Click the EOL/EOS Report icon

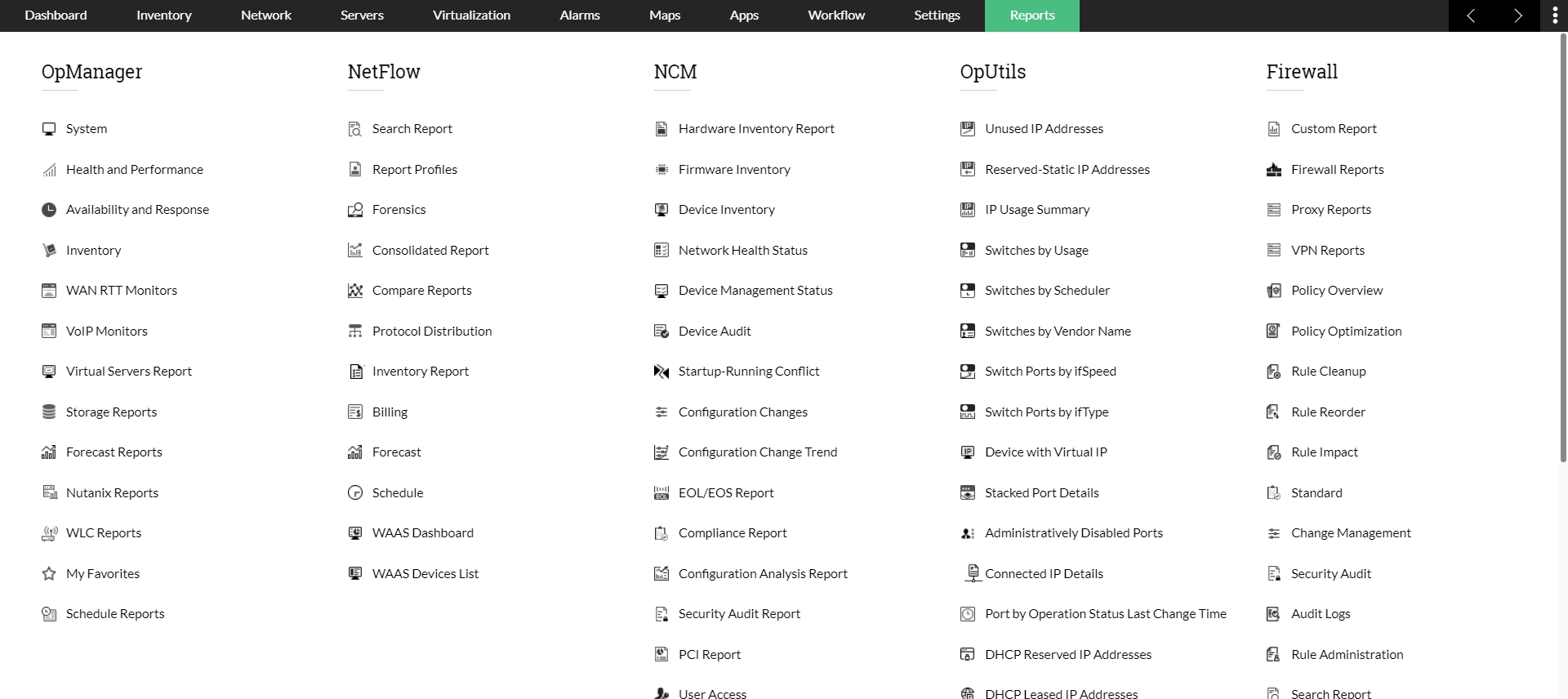[x=661, y=493]
